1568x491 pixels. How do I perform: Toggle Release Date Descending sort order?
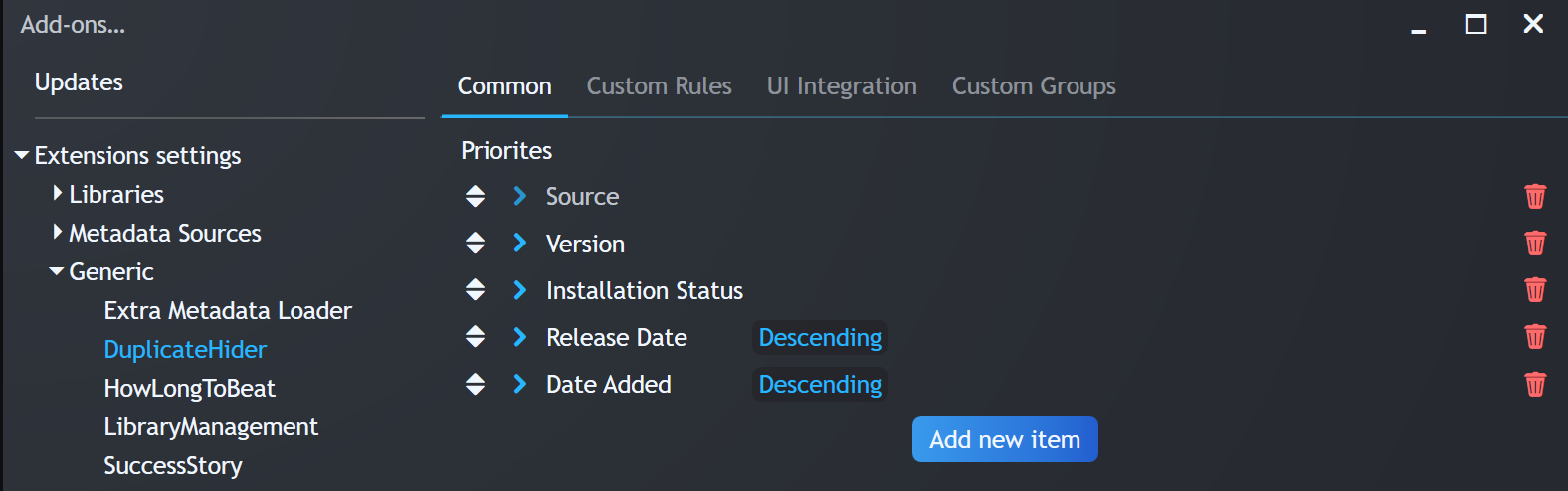(820, 338)
